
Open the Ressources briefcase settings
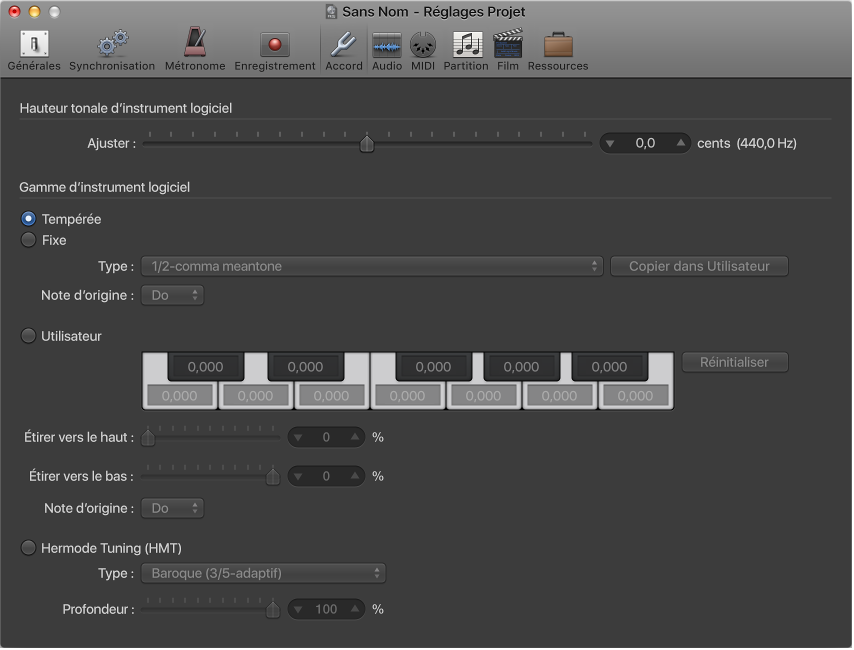tap(558, 50)
